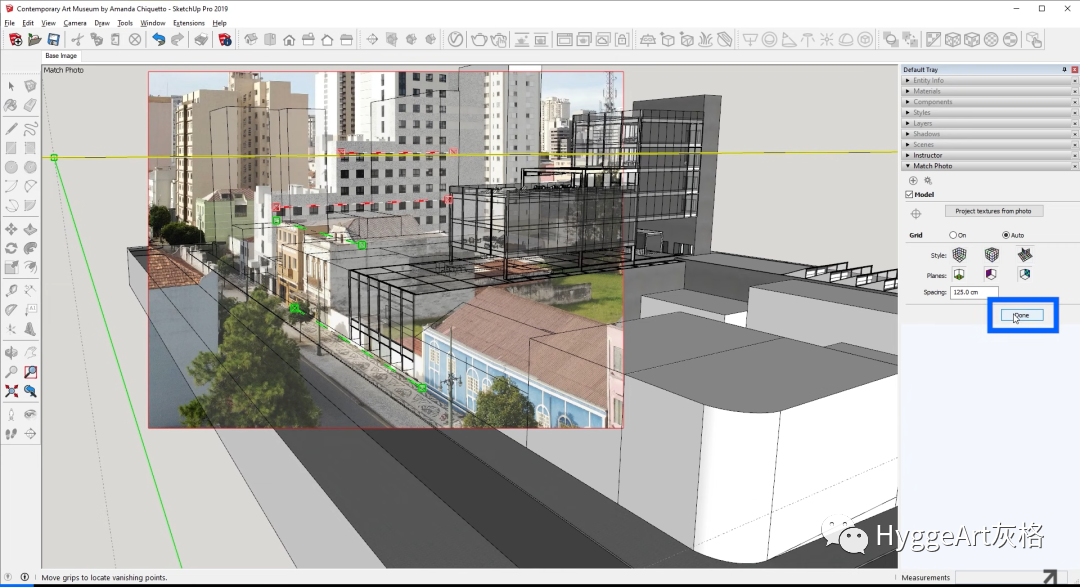The image size is (1080, 587).
Task: Toggle the second Planes option
Action: tap(991, 274)
